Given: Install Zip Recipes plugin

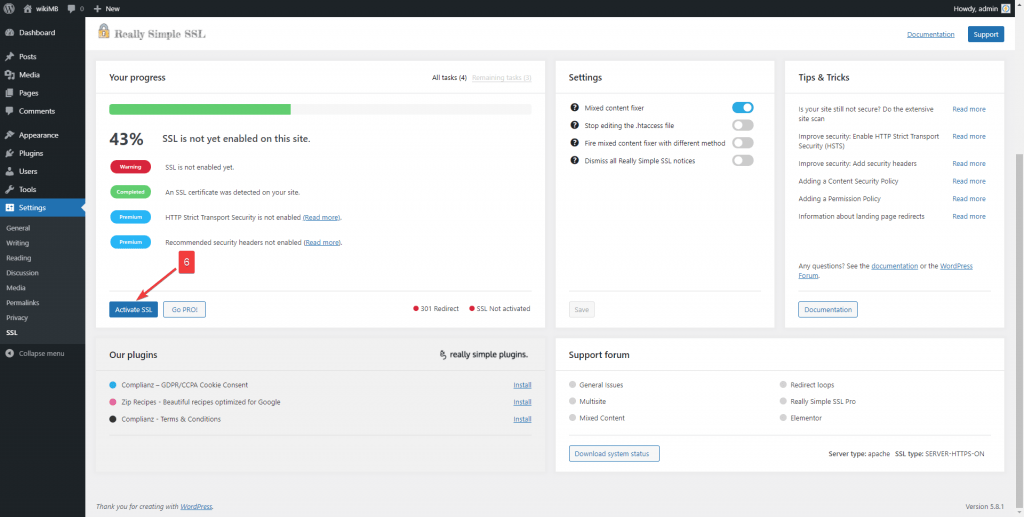Looking at the screenshot, I should click(x=522, y=402).
